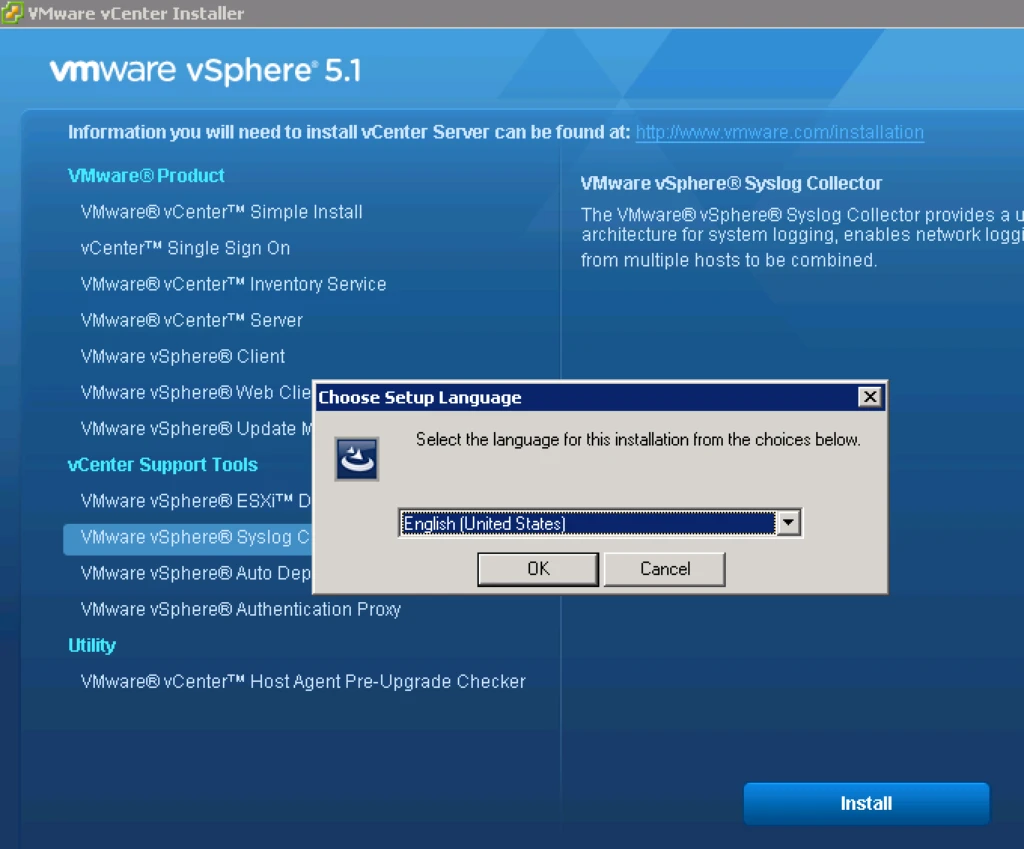This screenshot has height=849, width=1024.
Task: Select VMware vSphere Auto Deploy entry
Action: coord(196,573)
